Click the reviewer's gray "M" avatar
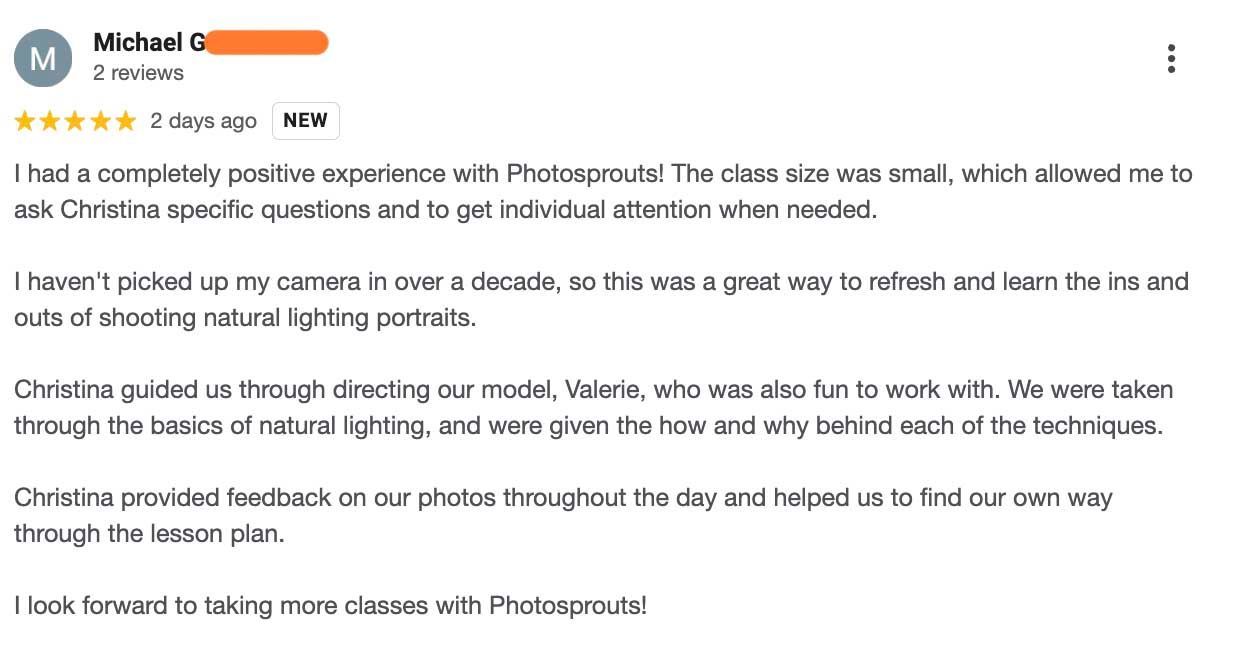Screen dimensions: 1250x648 tap(43, 58)
